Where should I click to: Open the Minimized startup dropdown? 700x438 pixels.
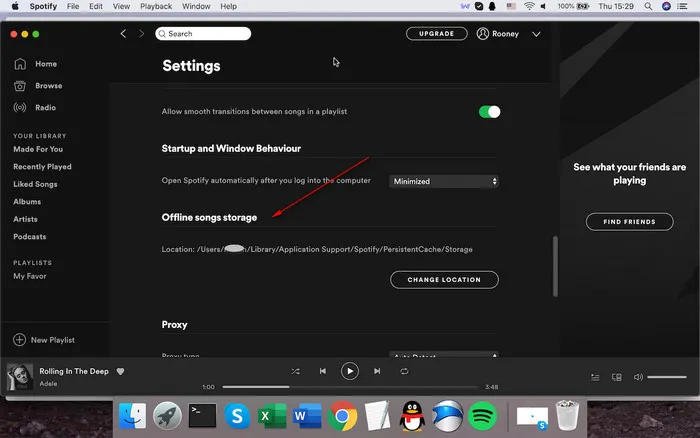click(x=444, y=181)
